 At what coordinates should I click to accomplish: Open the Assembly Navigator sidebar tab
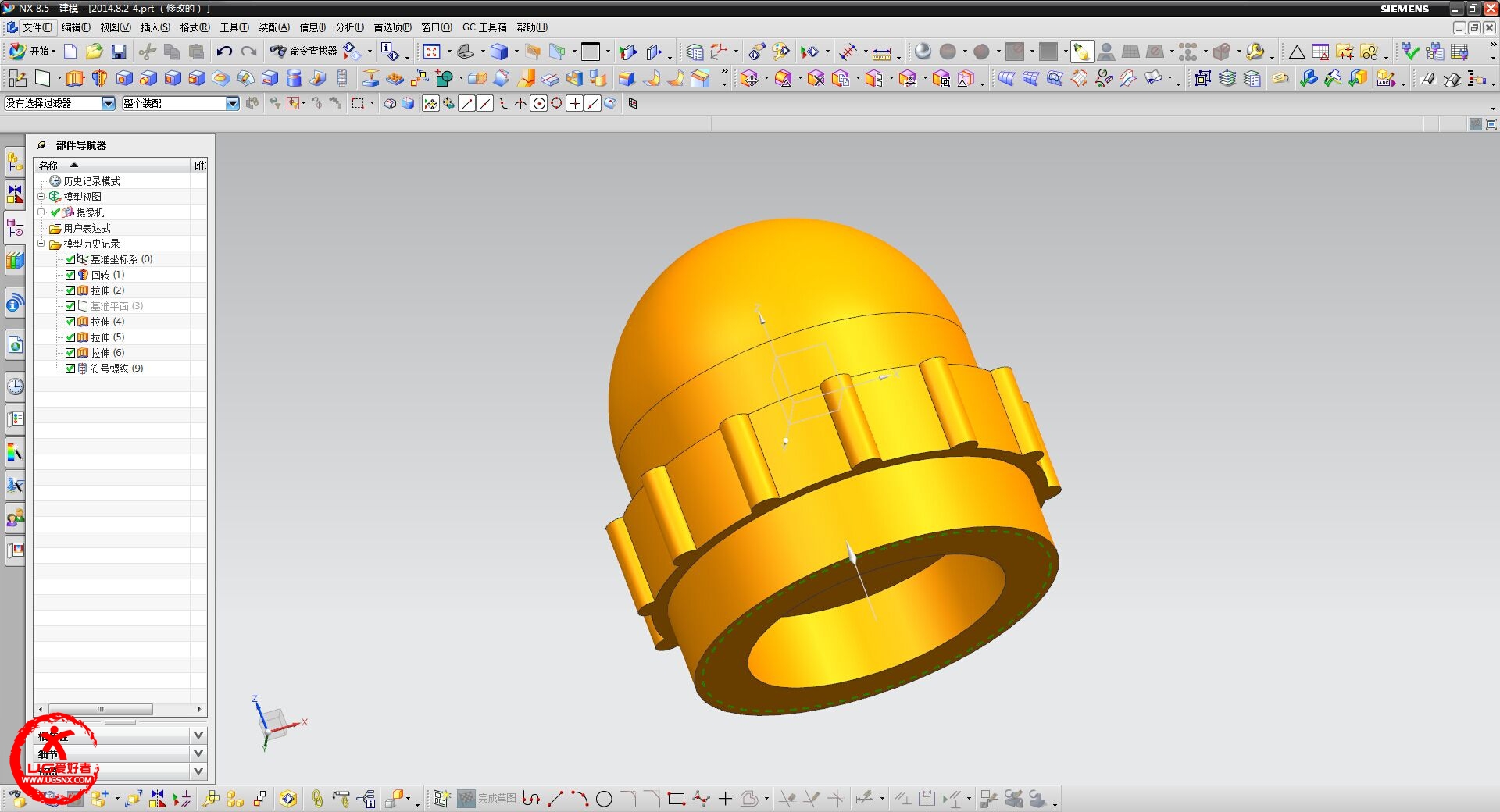pyautogui.click(x=15, y=162)
